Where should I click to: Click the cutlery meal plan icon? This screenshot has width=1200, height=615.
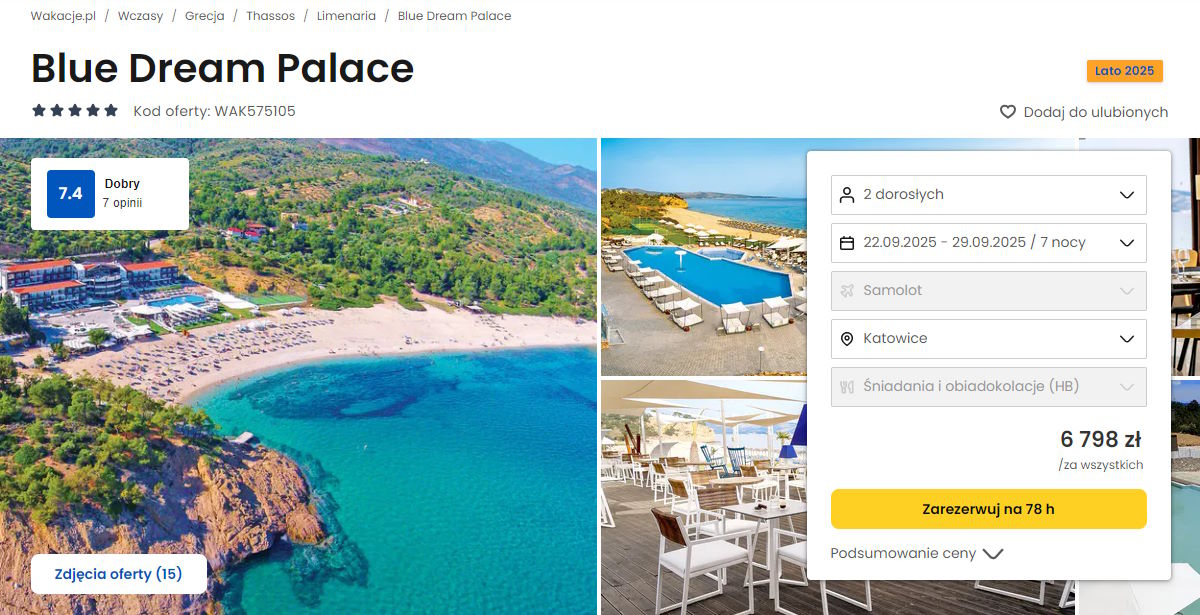[x=847, y=387]
